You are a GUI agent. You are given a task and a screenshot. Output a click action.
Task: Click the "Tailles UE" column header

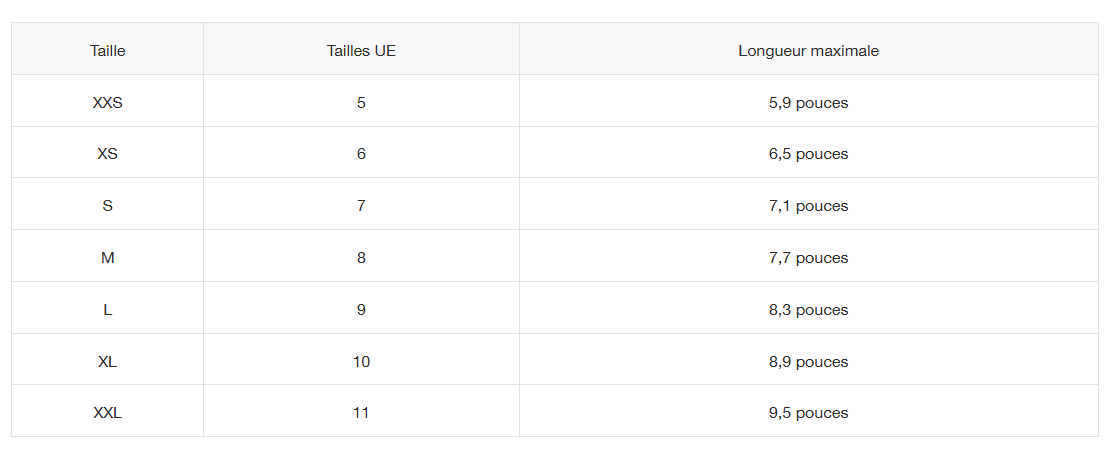point(361,50)
